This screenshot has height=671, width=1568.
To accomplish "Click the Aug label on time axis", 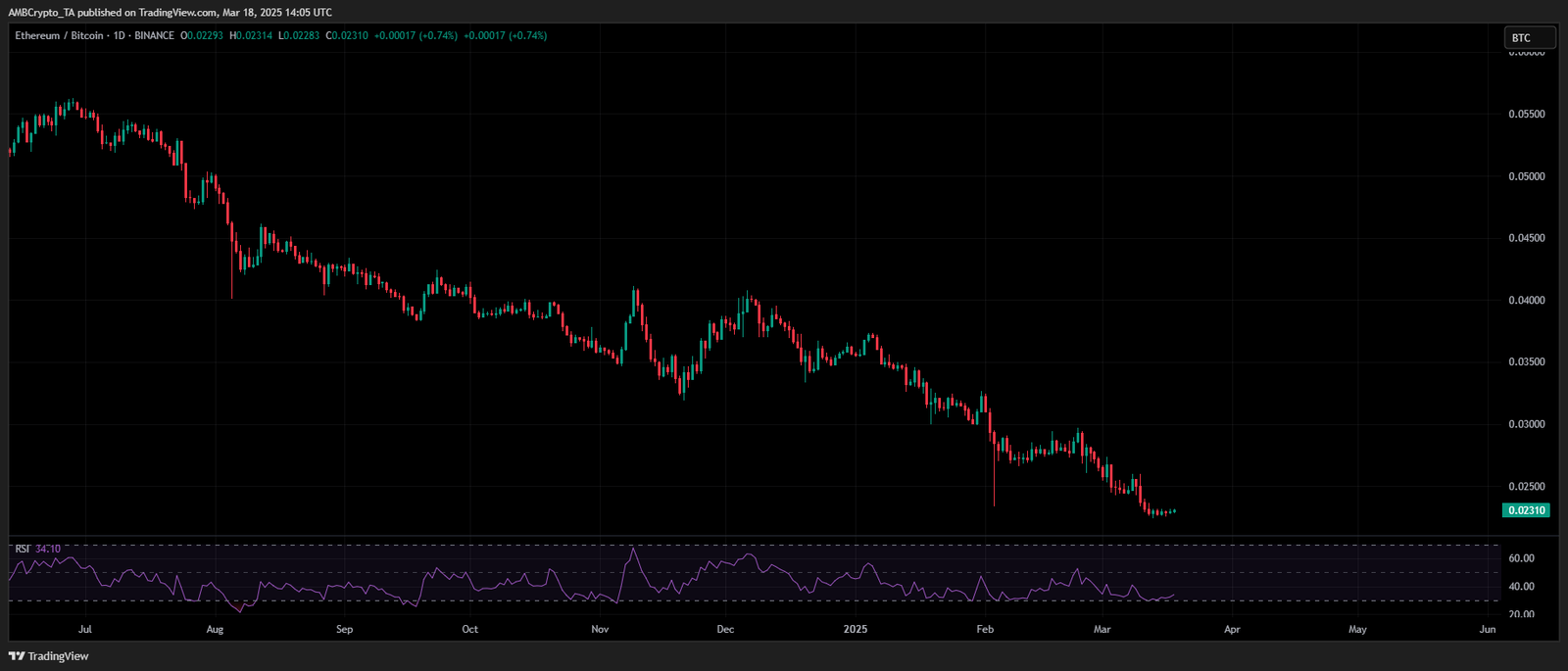I will (215, 629).
